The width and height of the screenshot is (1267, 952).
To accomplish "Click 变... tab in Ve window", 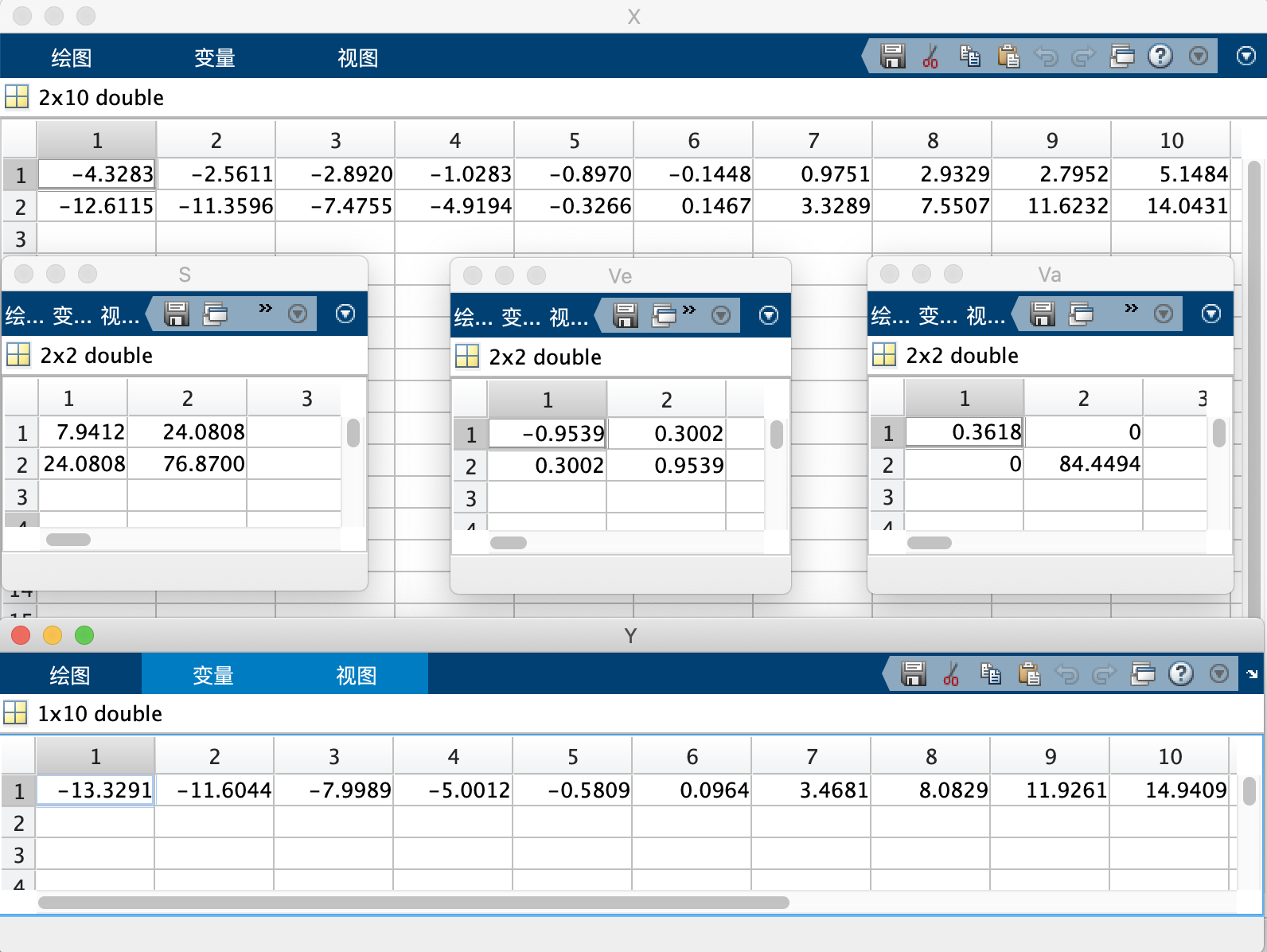I will click(521, 318).
